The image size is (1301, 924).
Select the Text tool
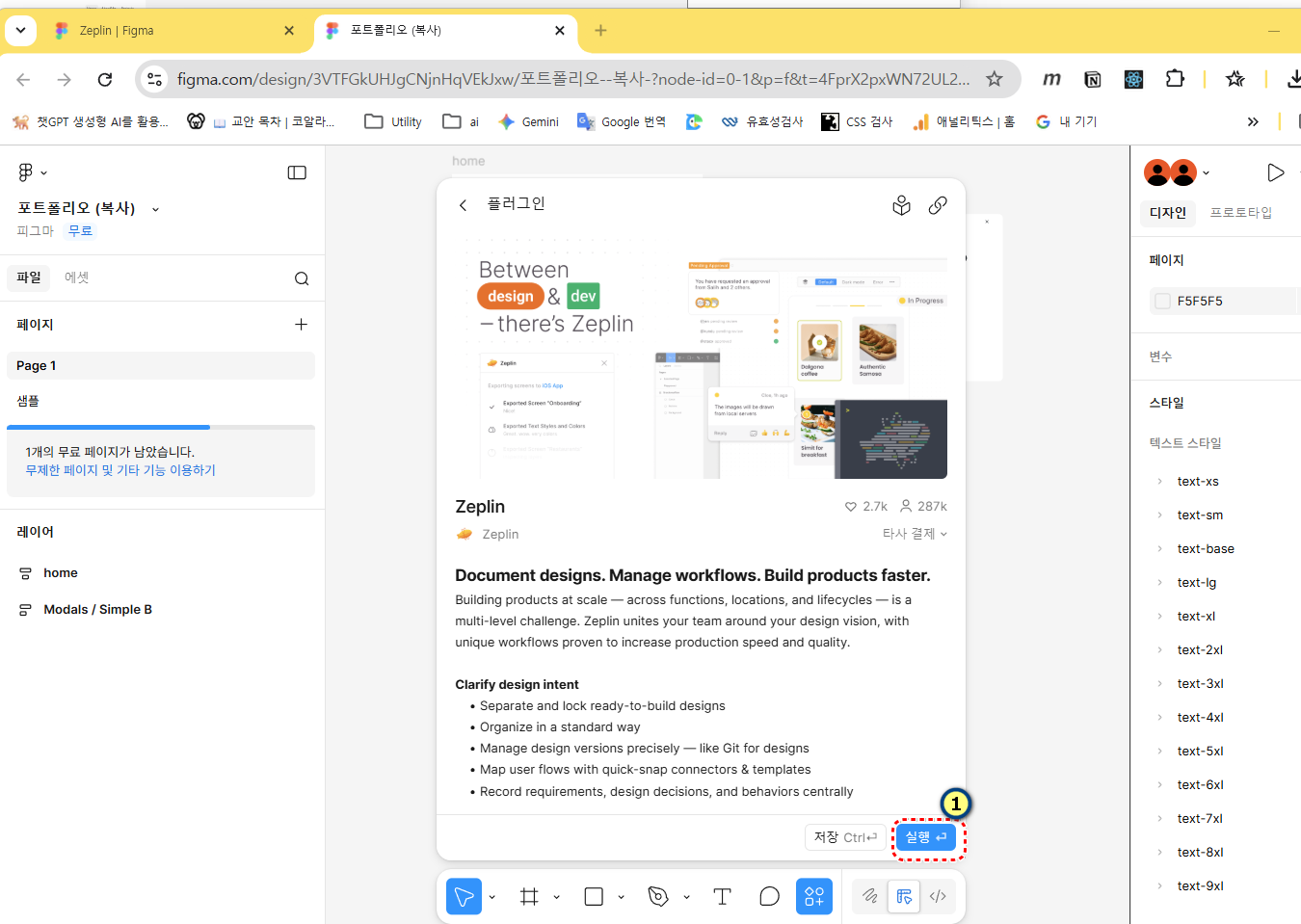722,897
